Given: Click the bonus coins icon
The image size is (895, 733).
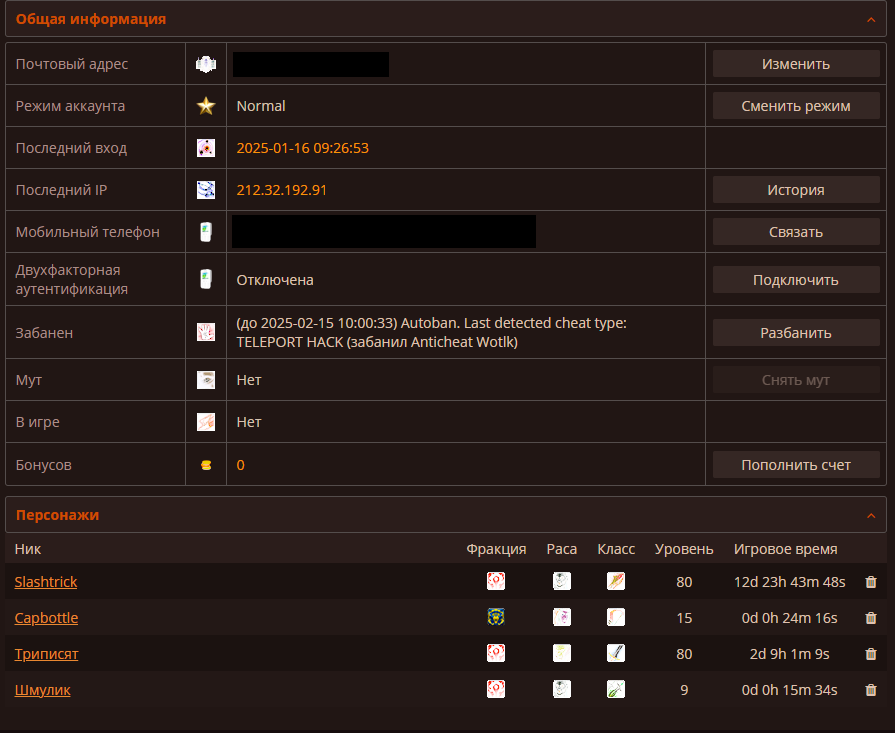Looking at the screenshot, I should tap(206, 465).
